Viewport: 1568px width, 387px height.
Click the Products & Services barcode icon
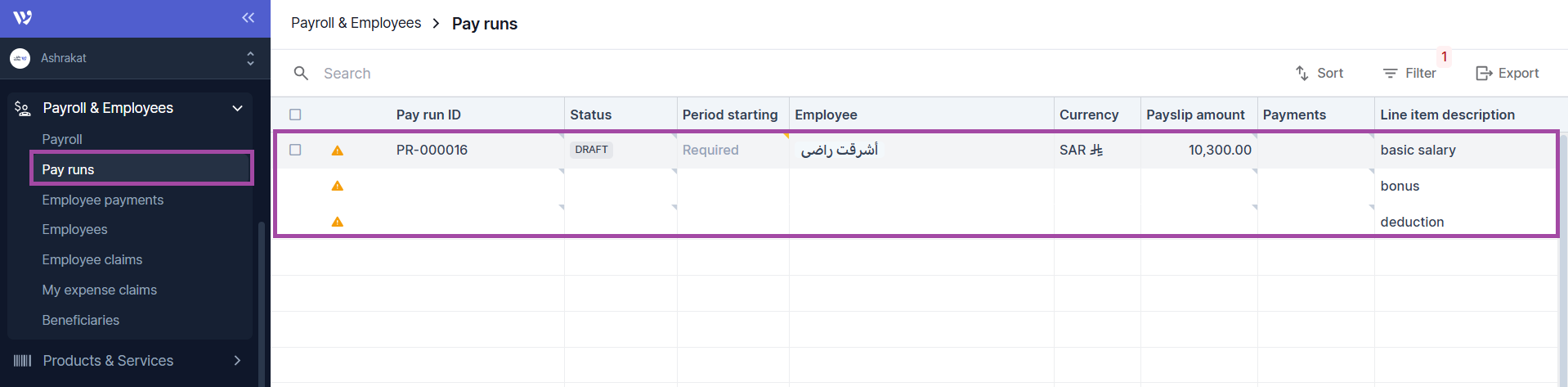click(23, 361)
